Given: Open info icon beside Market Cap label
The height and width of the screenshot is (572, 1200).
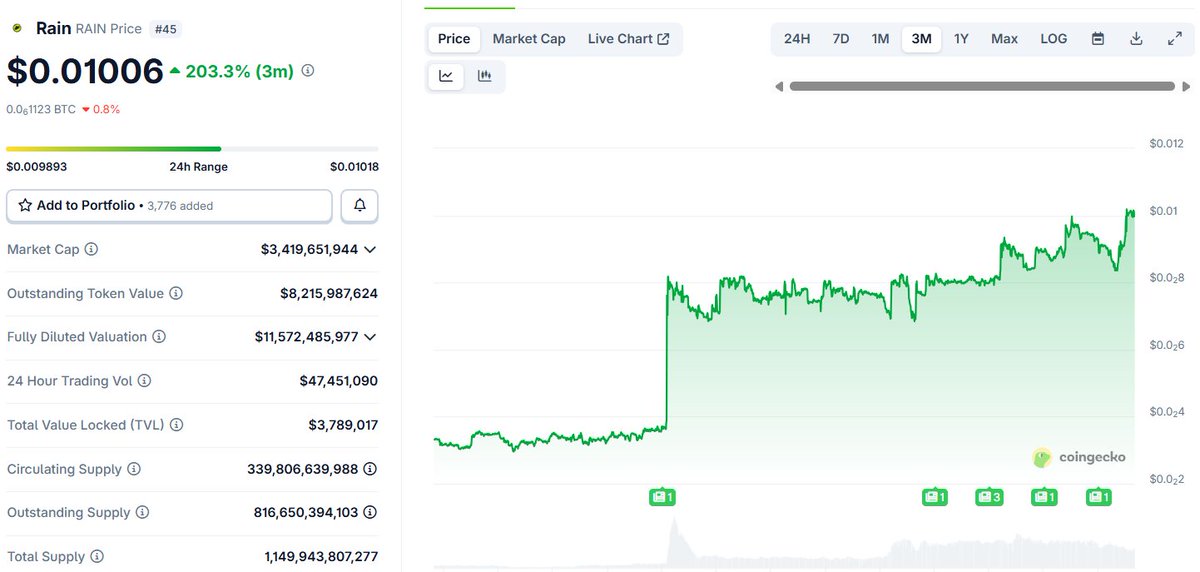Looking at the screenshot, I should [x=91, y=249].
